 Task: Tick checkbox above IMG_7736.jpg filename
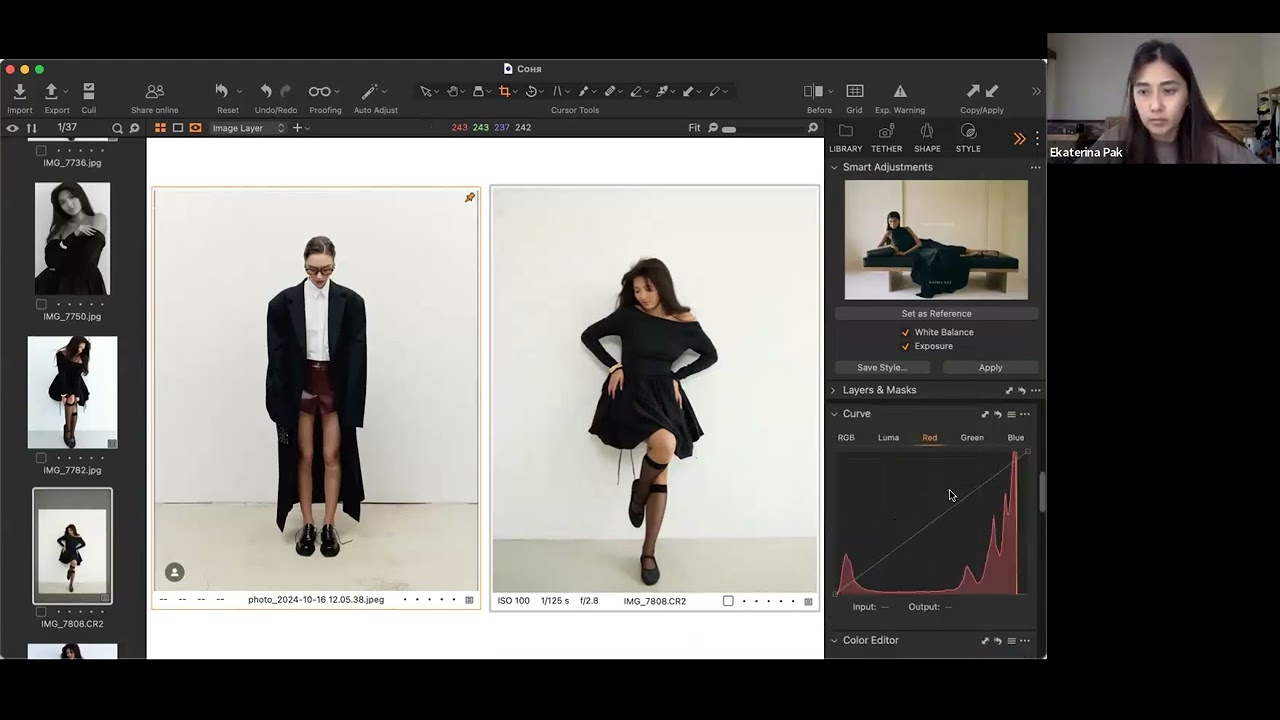[41, 150]
